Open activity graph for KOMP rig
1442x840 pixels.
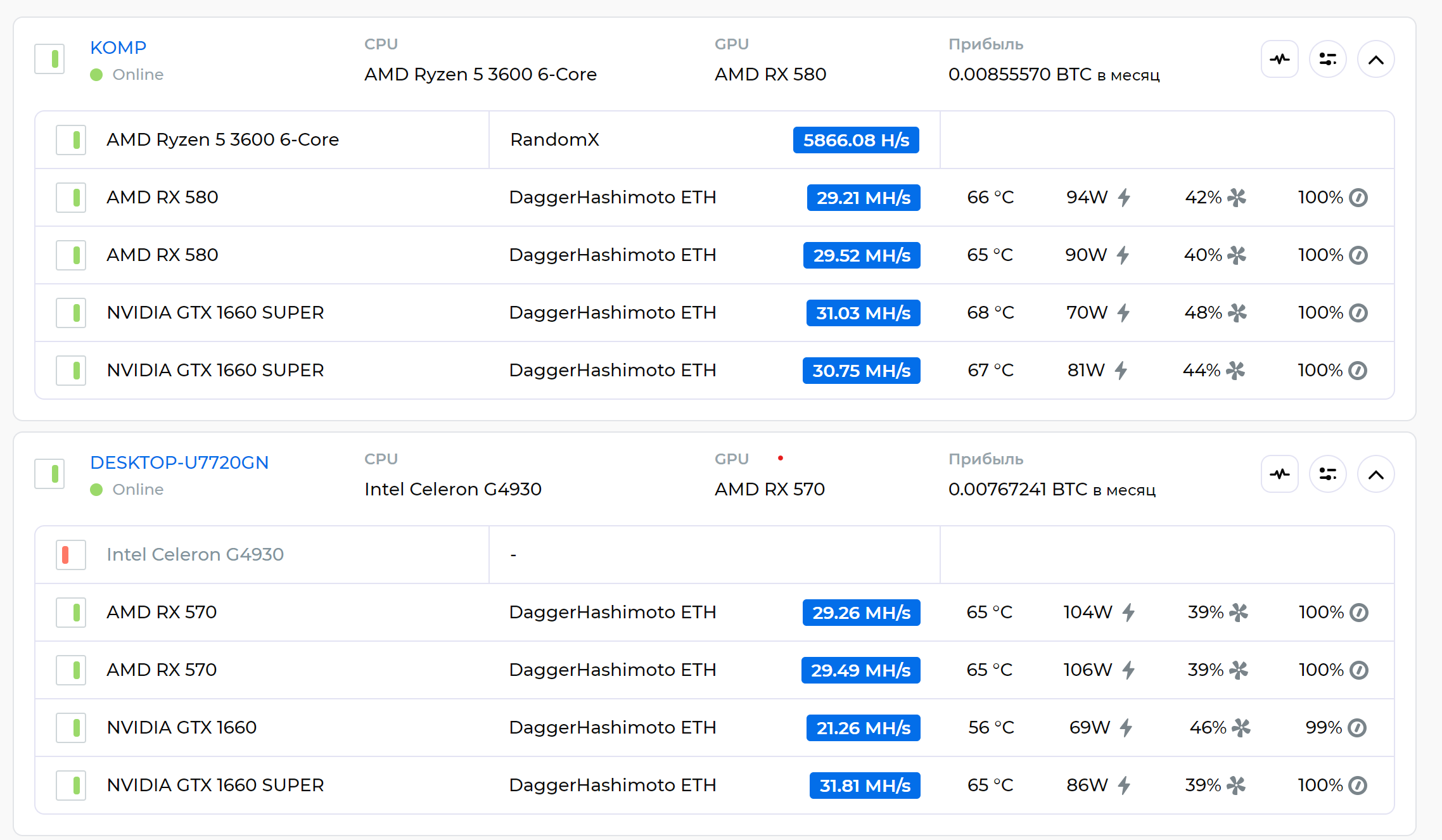point(1279,60)
